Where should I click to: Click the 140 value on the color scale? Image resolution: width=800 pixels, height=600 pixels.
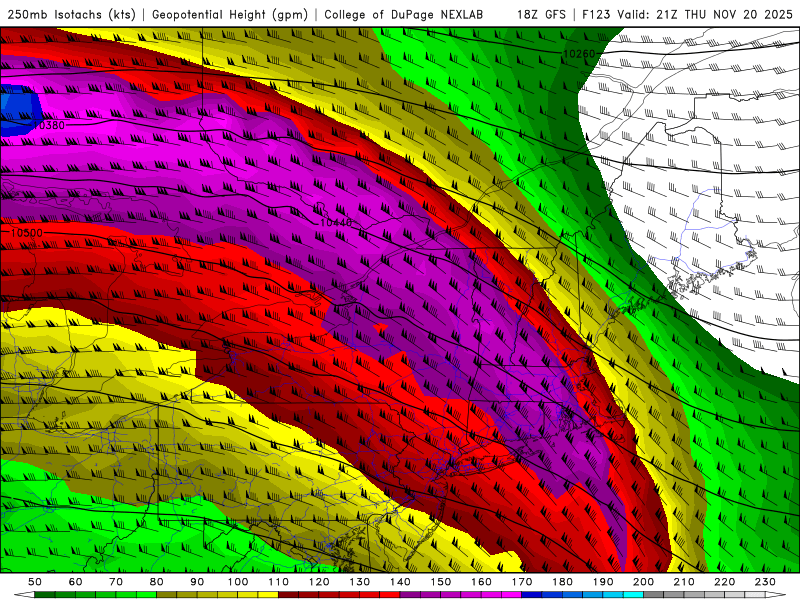tap(400, 582)
